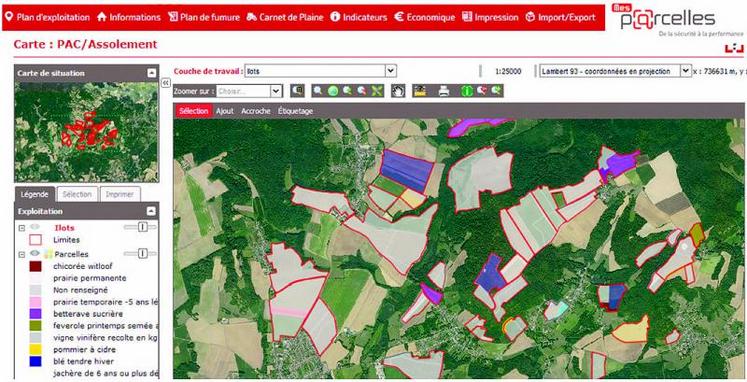Click the 'Parcelles' layer name

pos(71,254)
